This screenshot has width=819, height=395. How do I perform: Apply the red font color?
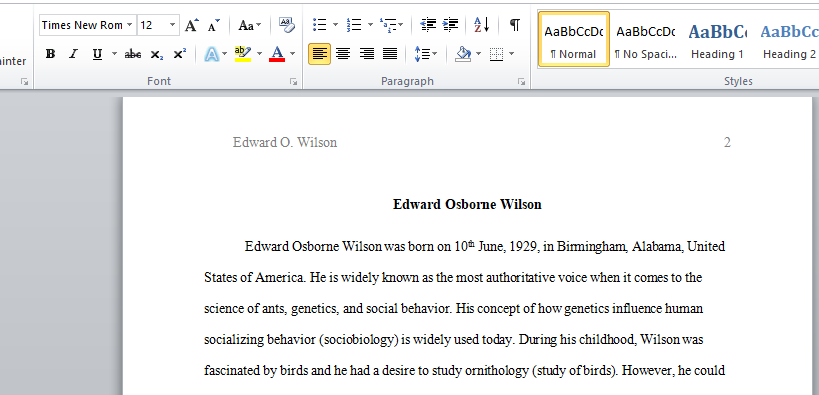coord(277,53)
